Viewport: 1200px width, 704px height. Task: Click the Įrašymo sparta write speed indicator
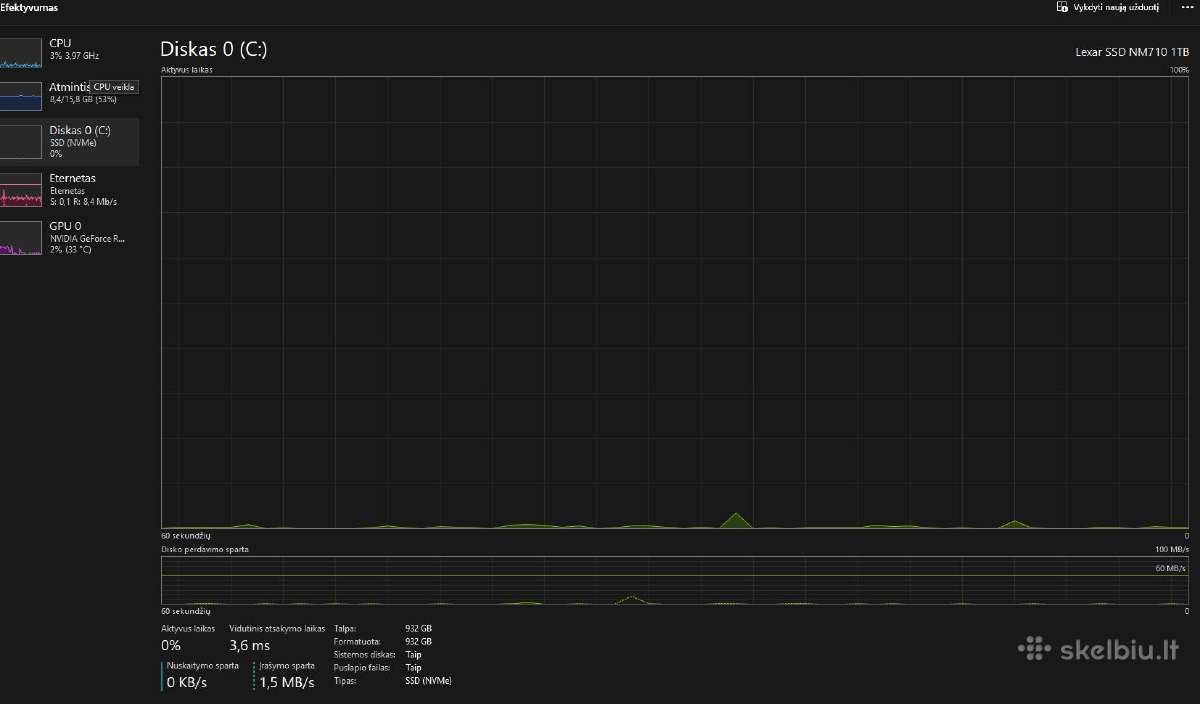click(286, 675)
